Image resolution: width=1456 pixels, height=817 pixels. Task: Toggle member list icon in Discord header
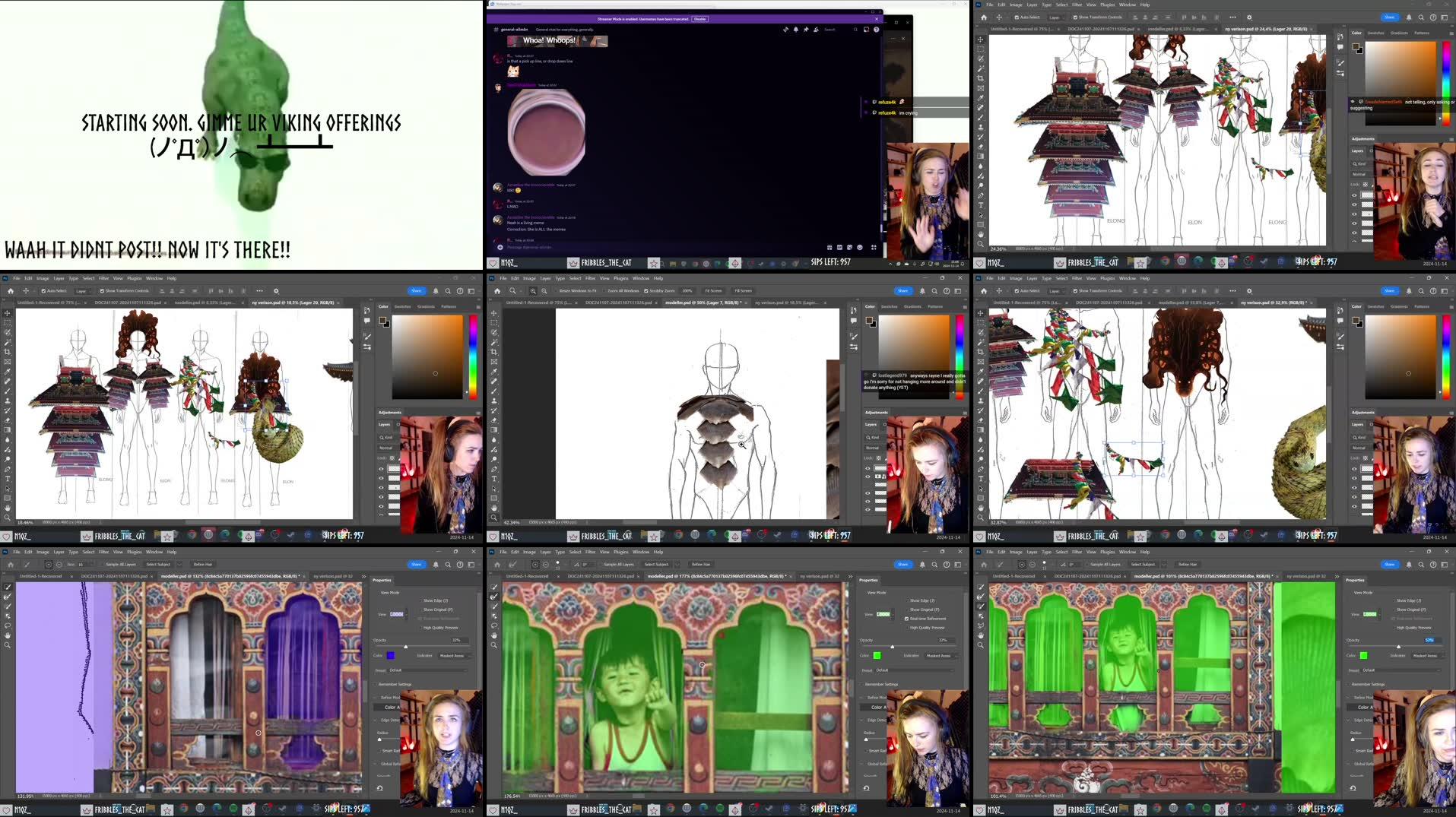[x=817, y=30]
